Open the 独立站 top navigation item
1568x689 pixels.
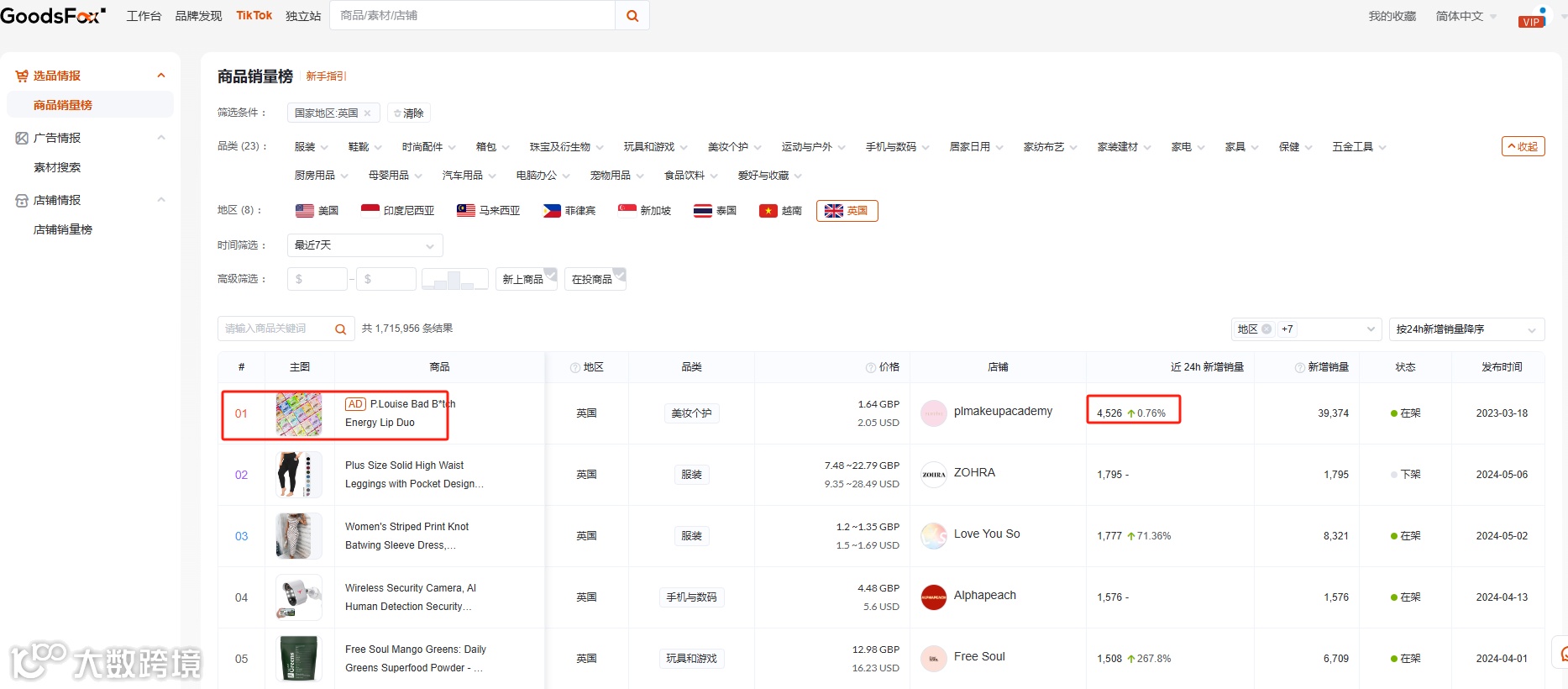[x=303, y=16]
